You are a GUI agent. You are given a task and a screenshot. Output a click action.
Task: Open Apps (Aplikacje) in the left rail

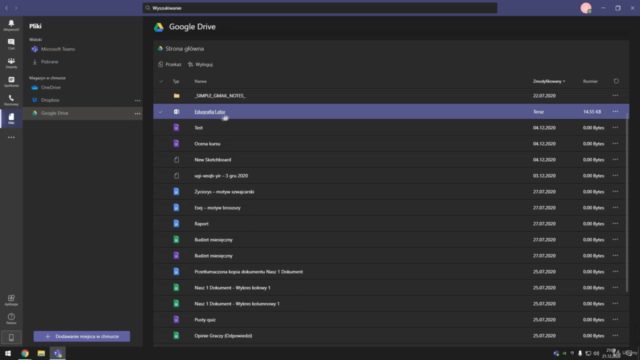pos(11,300)
